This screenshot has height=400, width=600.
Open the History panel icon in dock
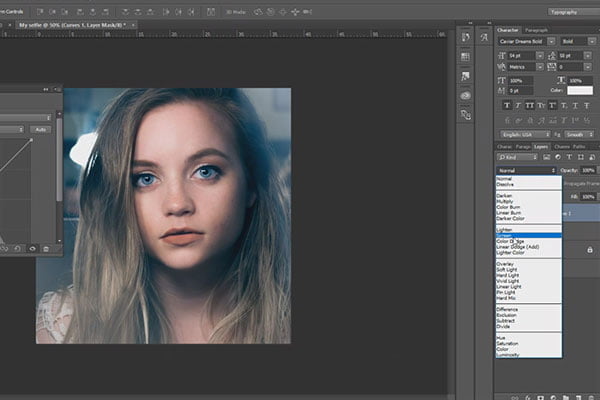pos(465,38)
